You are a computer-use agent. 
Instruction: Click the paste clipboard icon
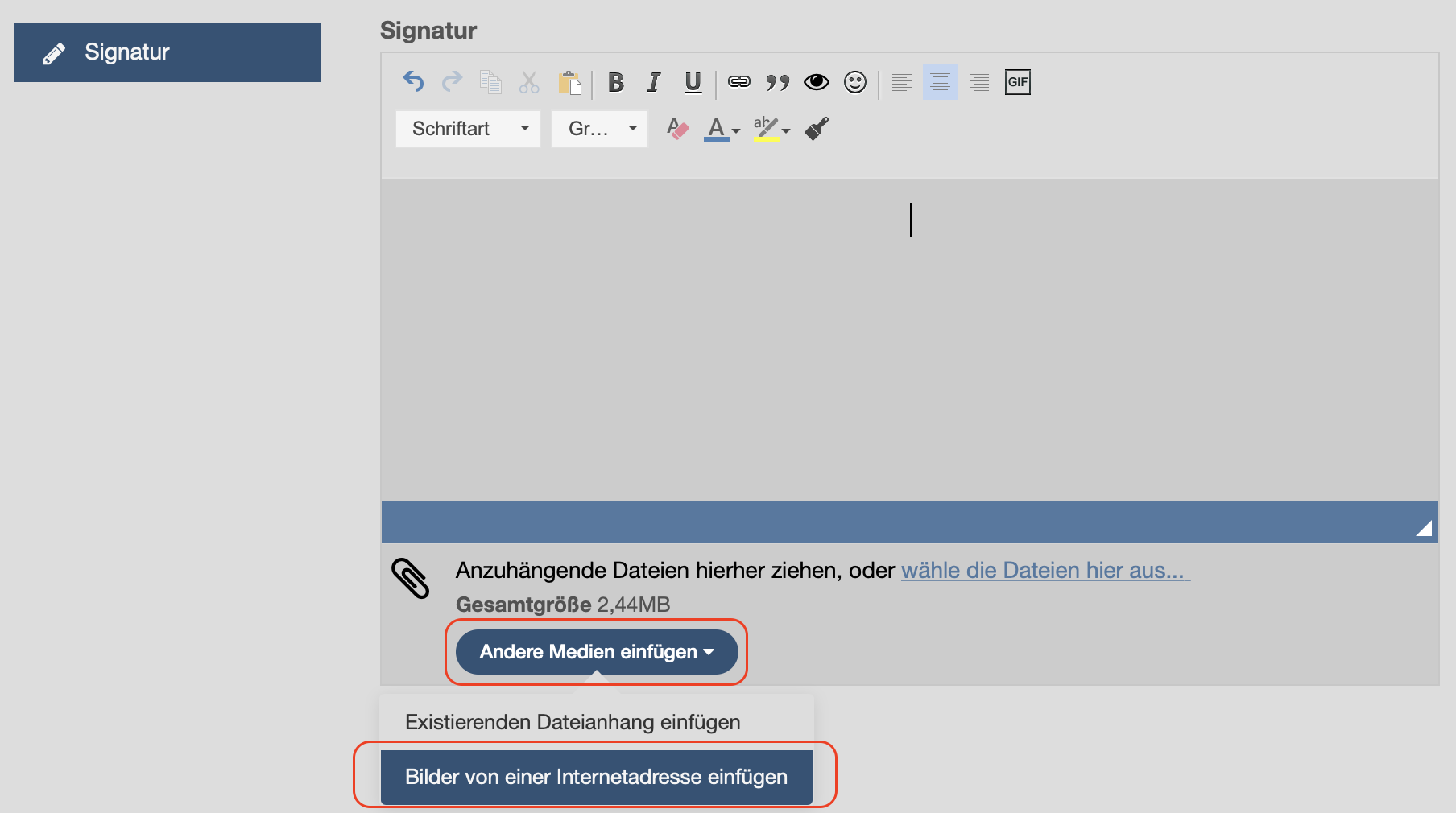click(569, 82)
